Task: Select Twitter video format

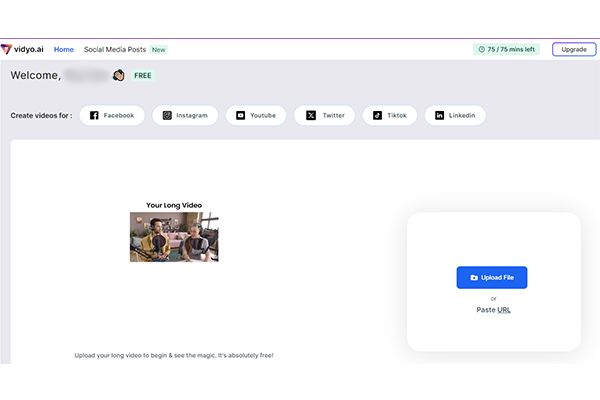Action: (324, 115)
